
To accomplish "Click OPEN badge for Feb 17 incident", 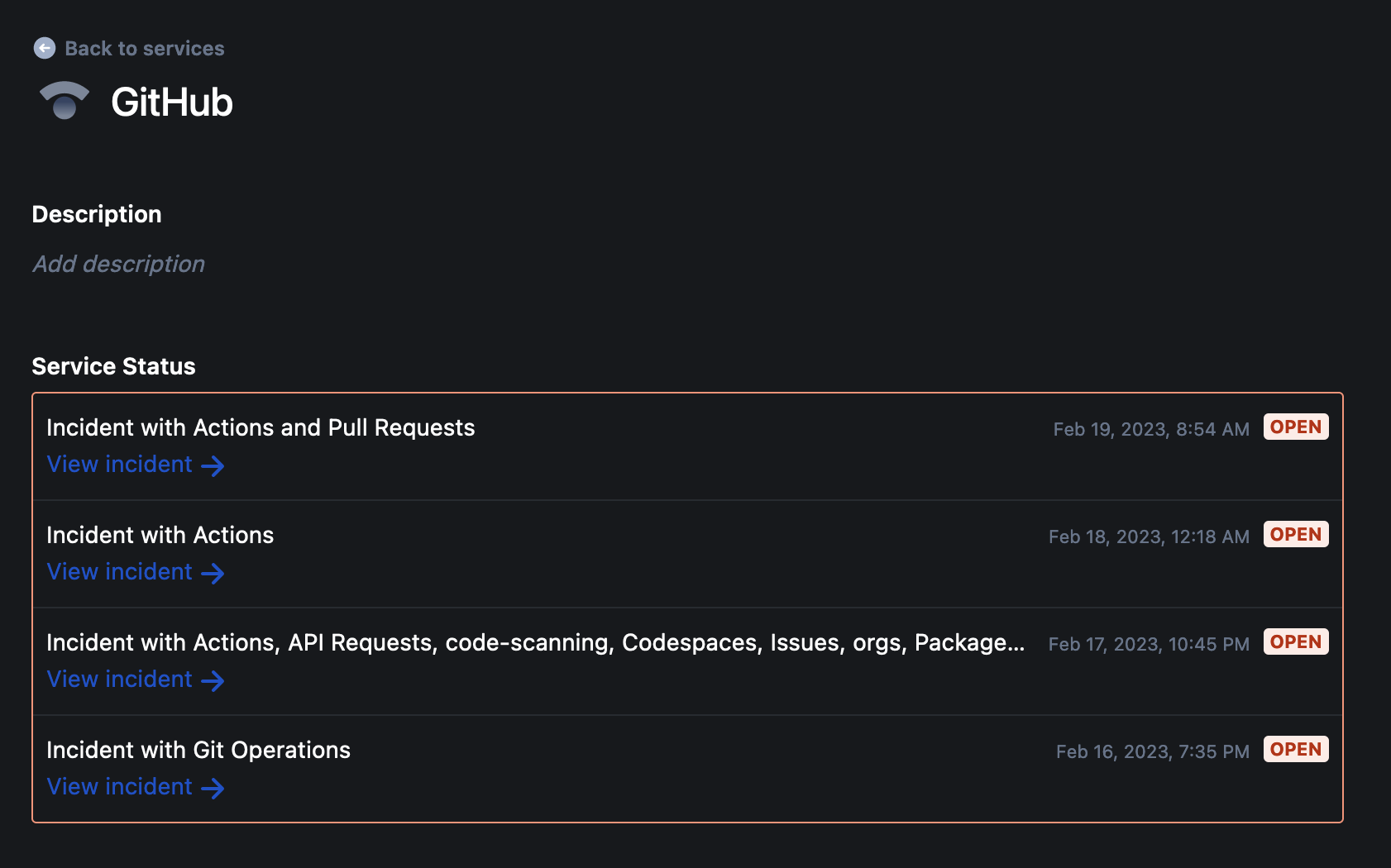I will [1296, 642].
